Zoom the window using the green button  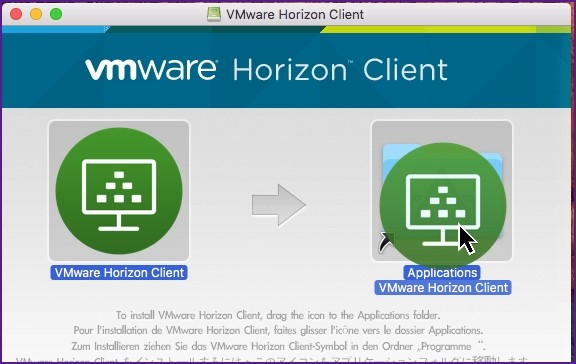[x=56, y=14]
